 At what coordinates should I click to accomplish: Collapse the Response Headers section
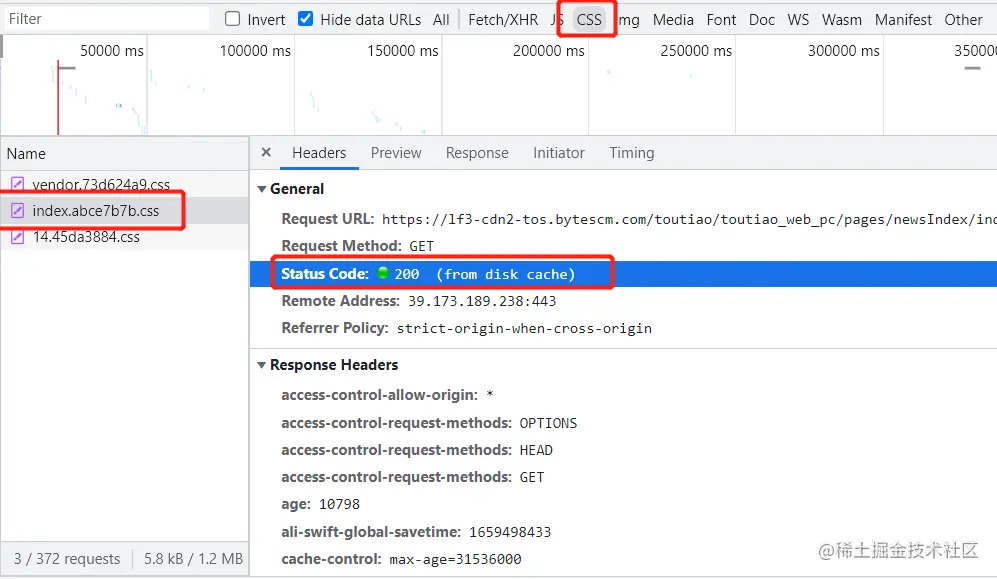(x=262, y=365)
